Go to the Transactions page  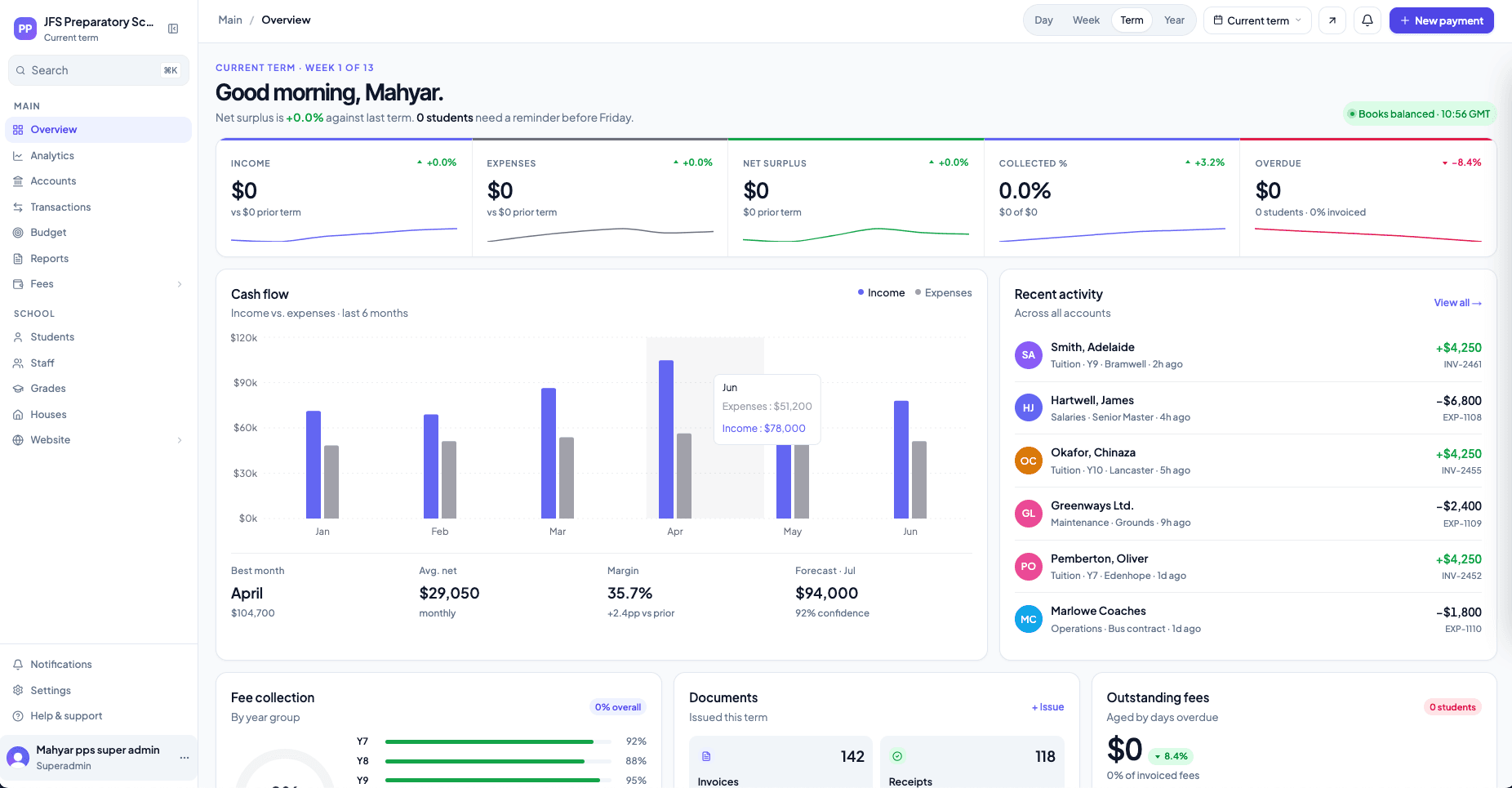pos(99,207)
